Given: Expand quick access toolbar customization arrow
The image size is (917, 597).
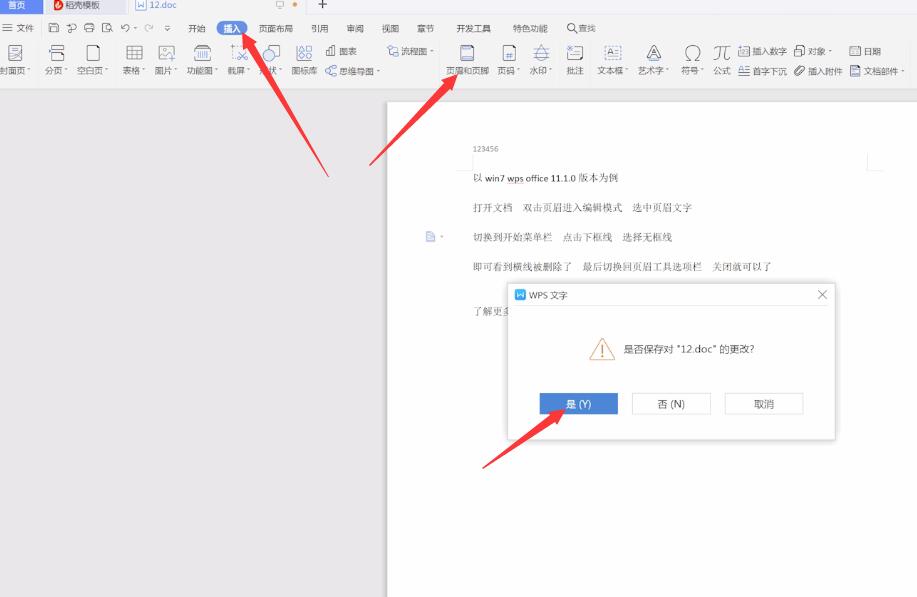Looking at the screenshot, I should click(167, 28).
